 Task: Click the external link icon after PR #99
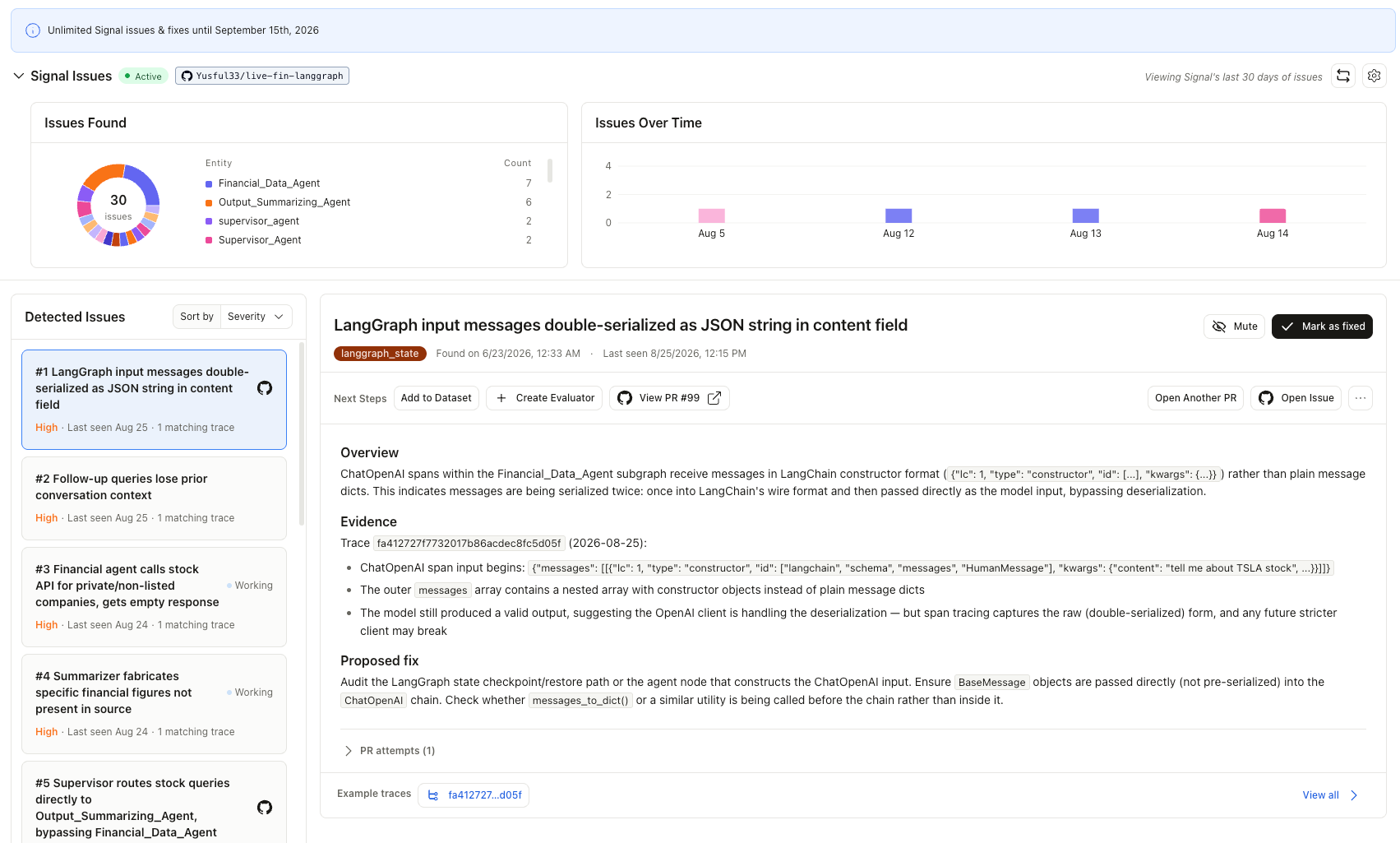click(x=714, y=398)
